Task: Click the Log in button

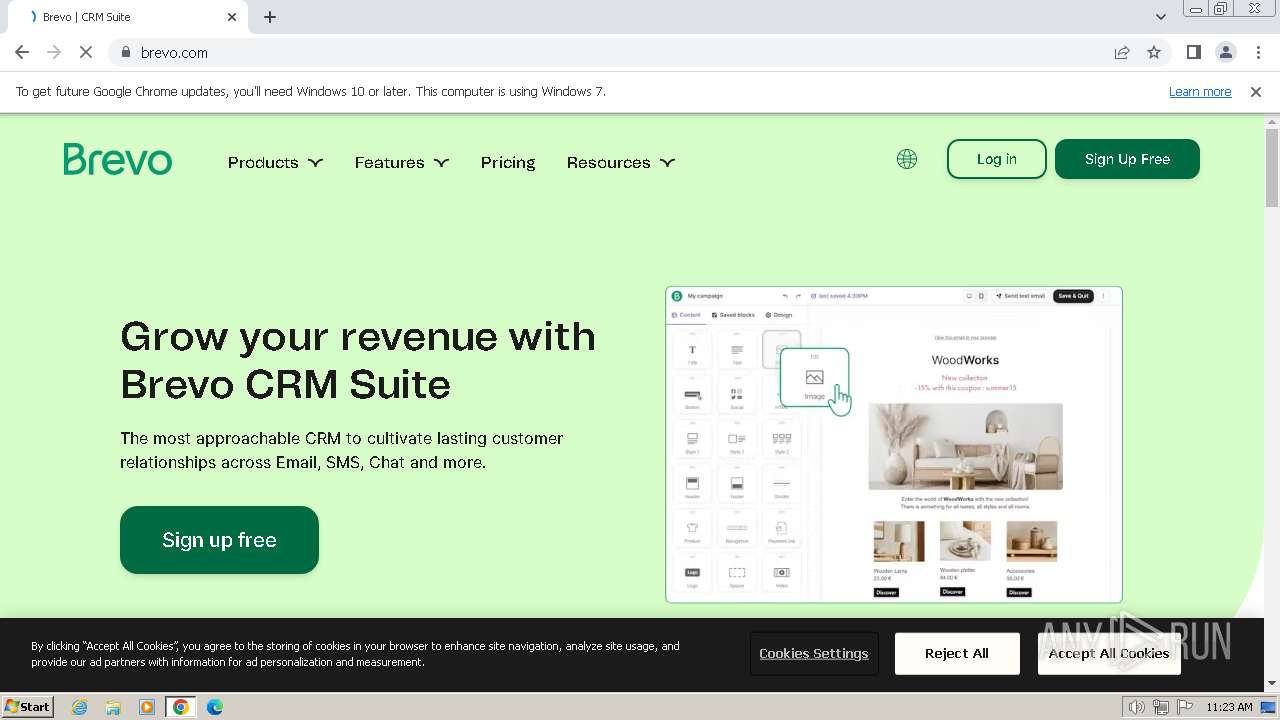Action: pos(997,159)
